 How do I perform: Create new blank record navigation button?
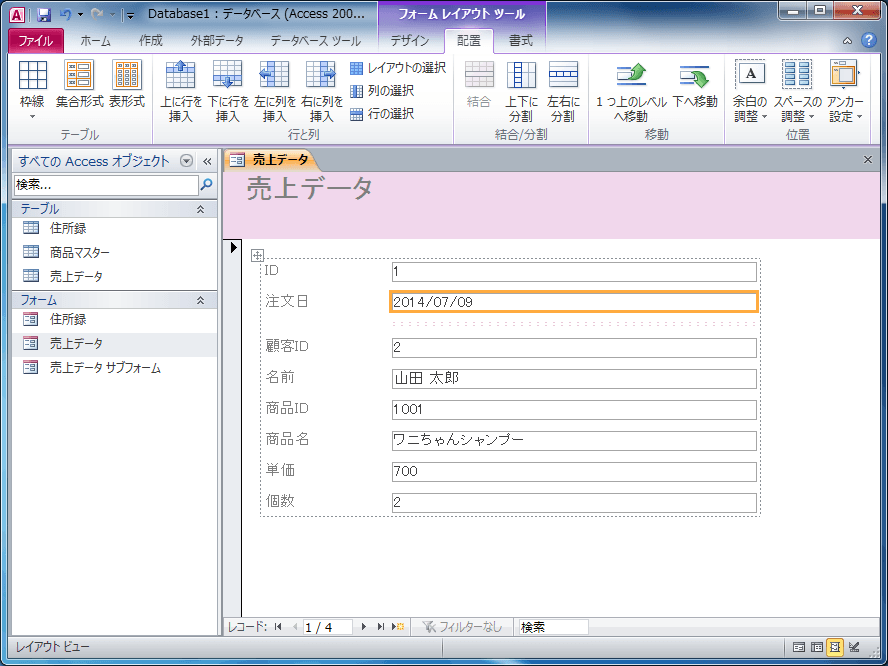point(398,626)
